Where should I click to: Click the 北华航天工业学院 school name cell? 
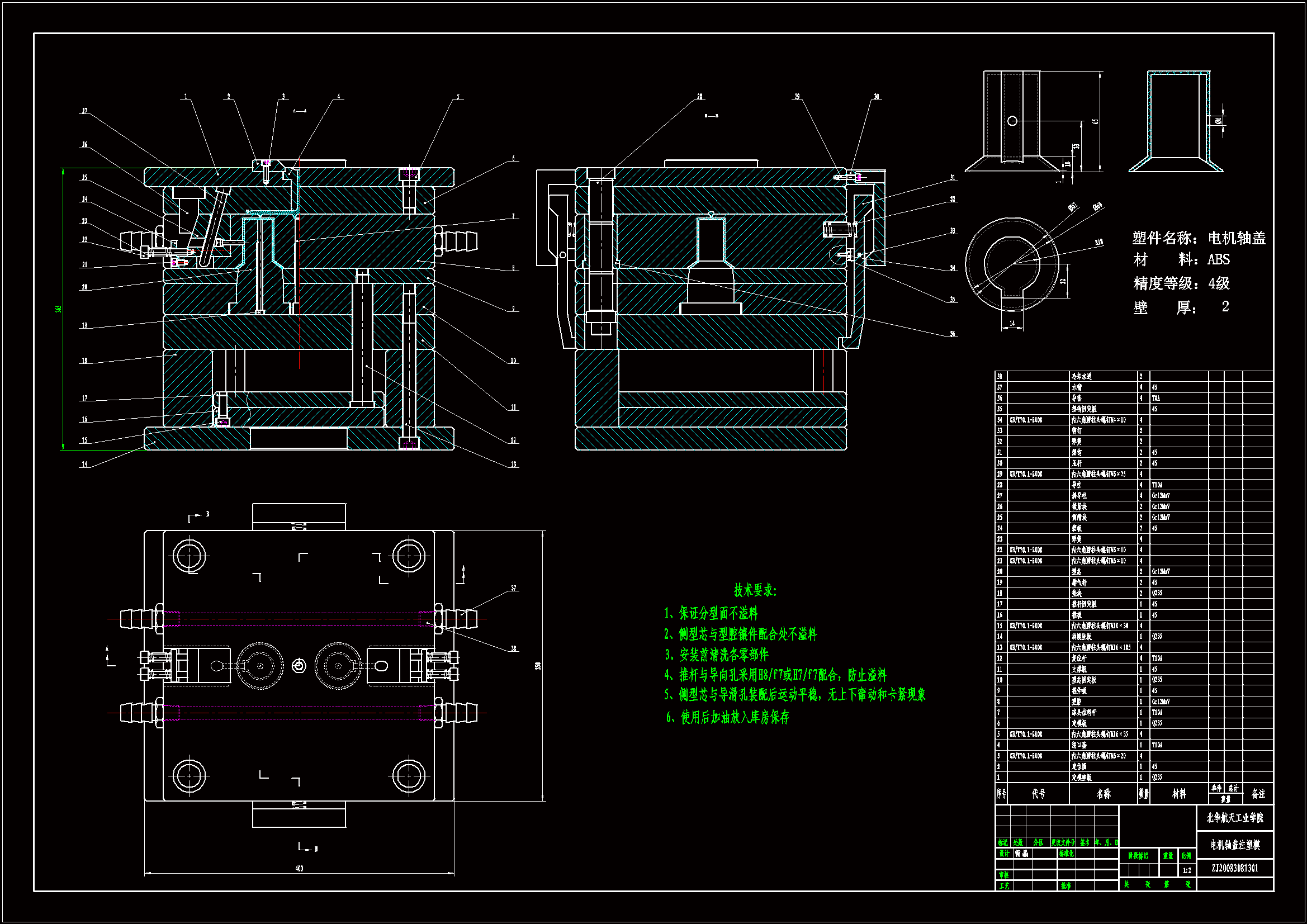(x=1234, y=818)
